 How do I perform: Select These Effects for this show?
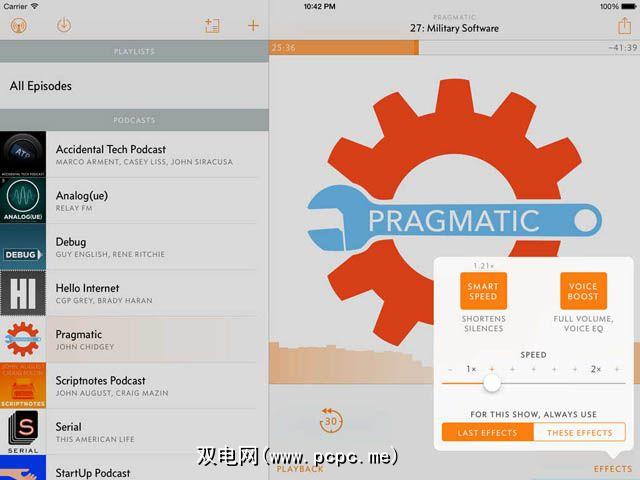(x=580, y=432)
